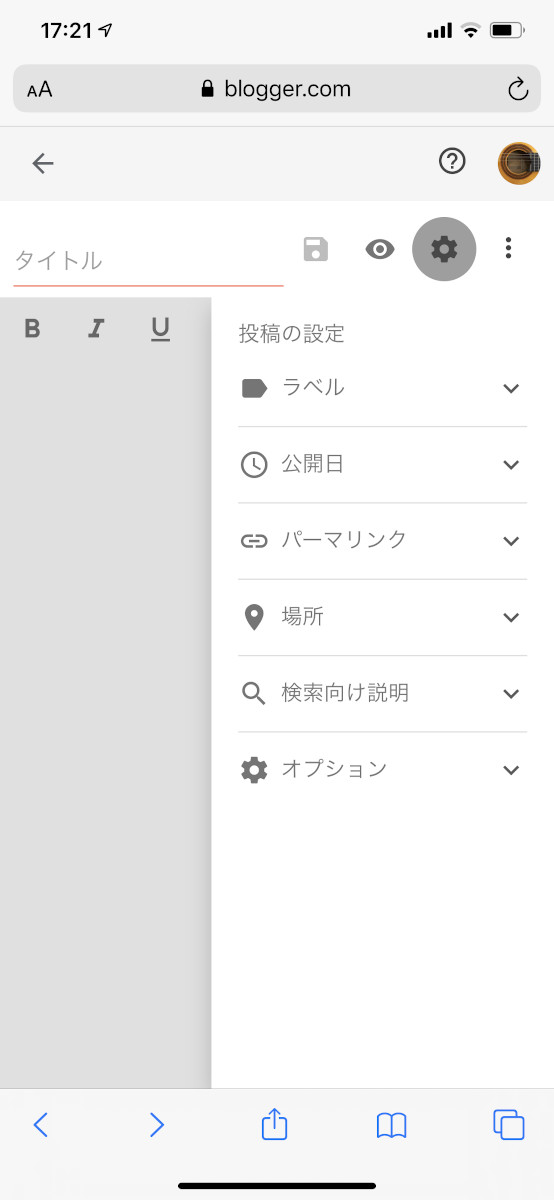Expand the 公開日 section chevron
The height and width of the screenshot is (1200, 554).
click(x=511, y=464)
